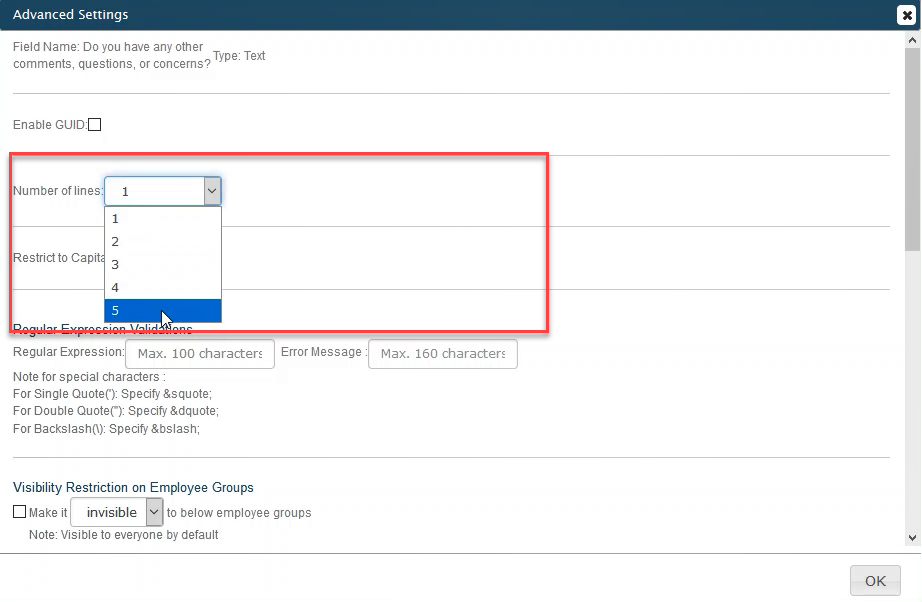Click the Advanced Settings title bar text

point(70,15)
